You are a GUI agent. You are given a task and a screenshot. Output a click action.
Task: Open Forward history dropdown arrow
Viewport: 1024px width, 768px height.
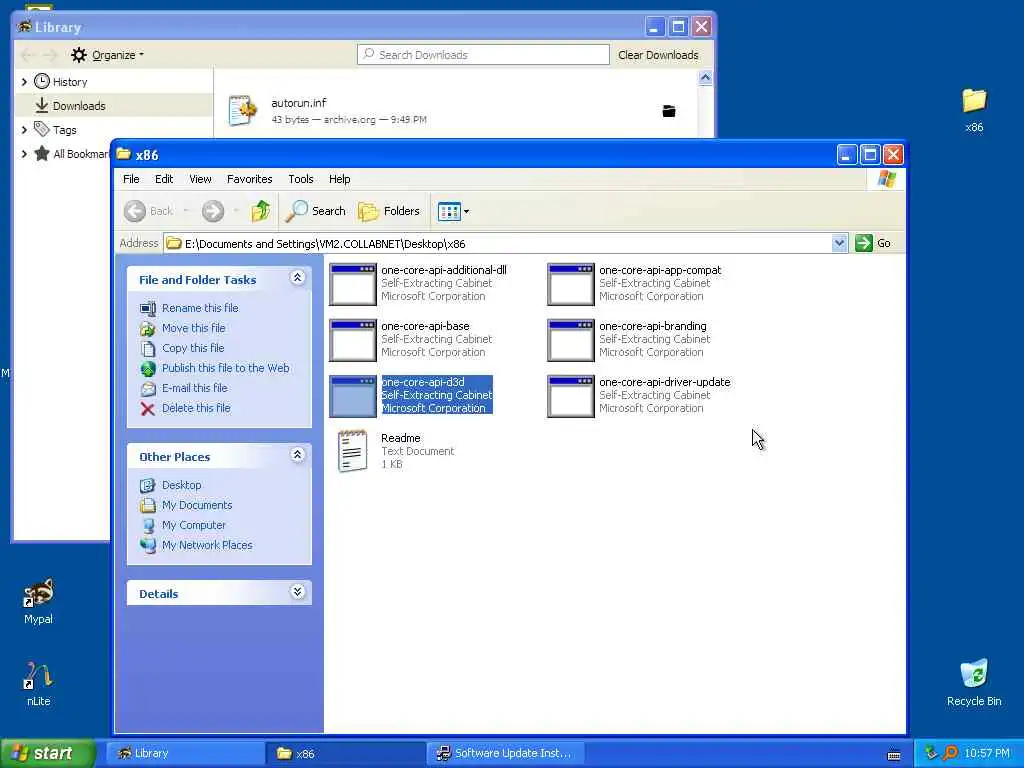point(236,211)
